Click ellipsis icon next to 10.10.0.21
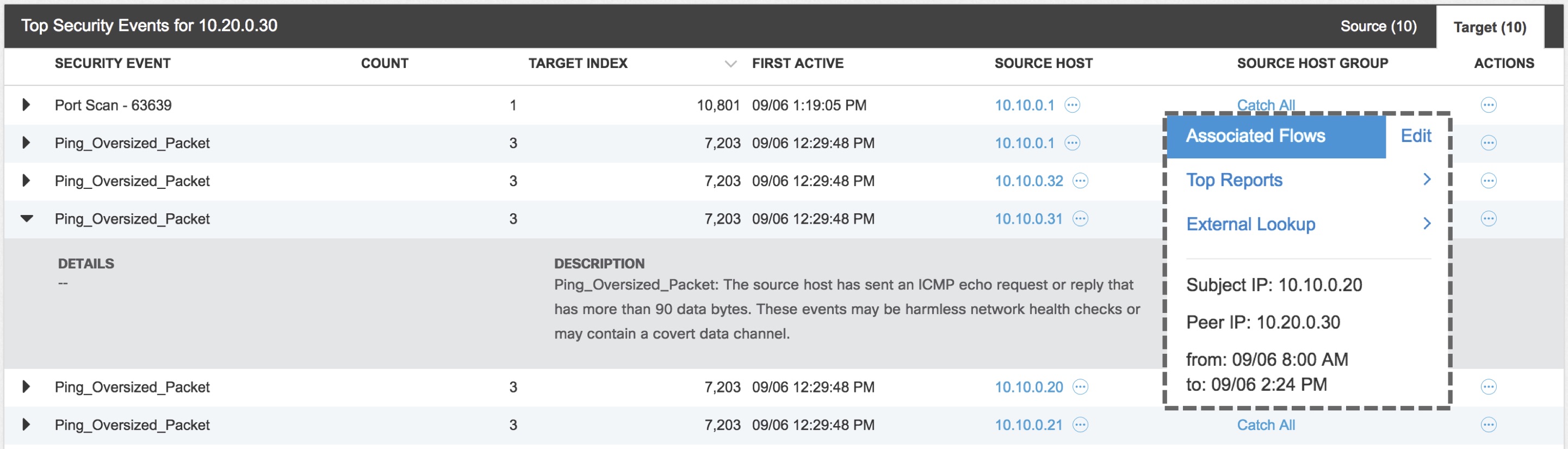The width and height of the screenshot is (1568, 449). pyautogui.click(x=1080, y=425)
